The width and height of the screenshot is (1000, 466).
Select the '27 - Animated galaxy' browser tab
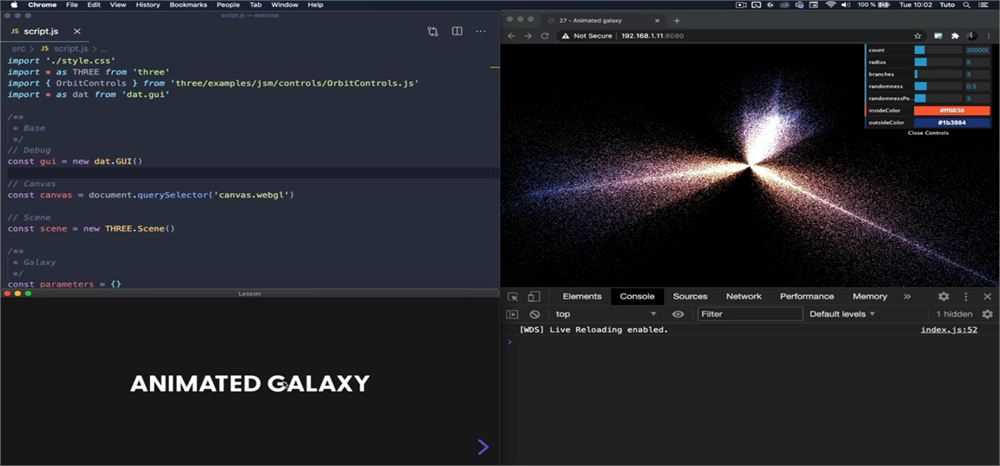603,20
